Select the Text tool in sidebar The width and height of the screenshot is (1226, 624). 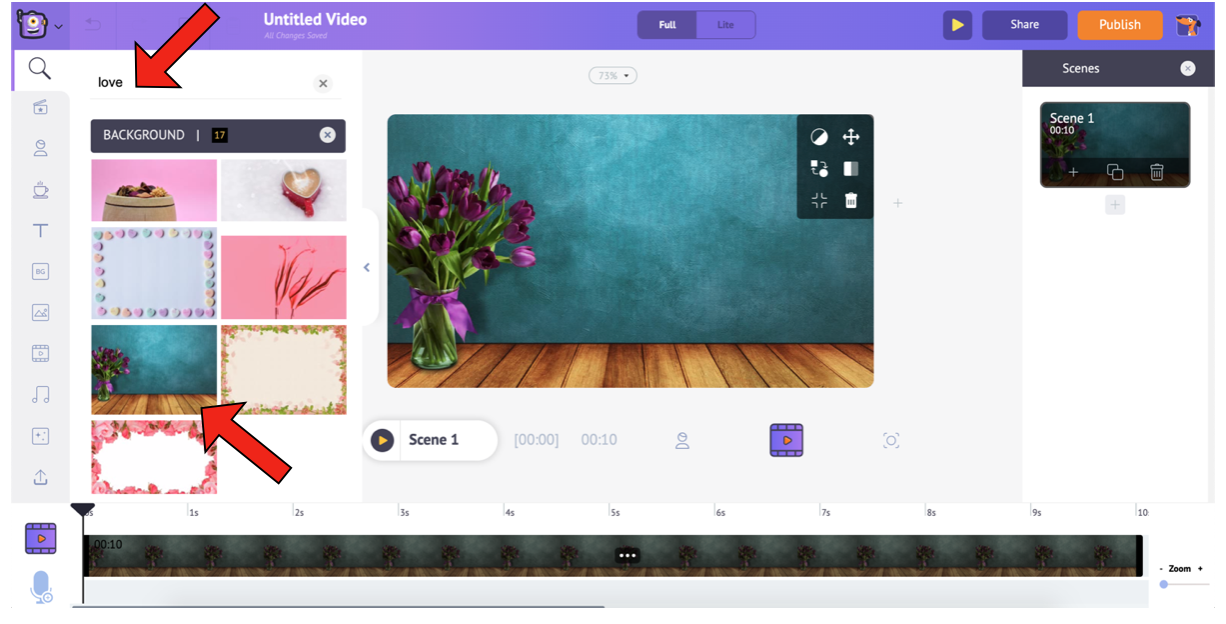(40, 231)
